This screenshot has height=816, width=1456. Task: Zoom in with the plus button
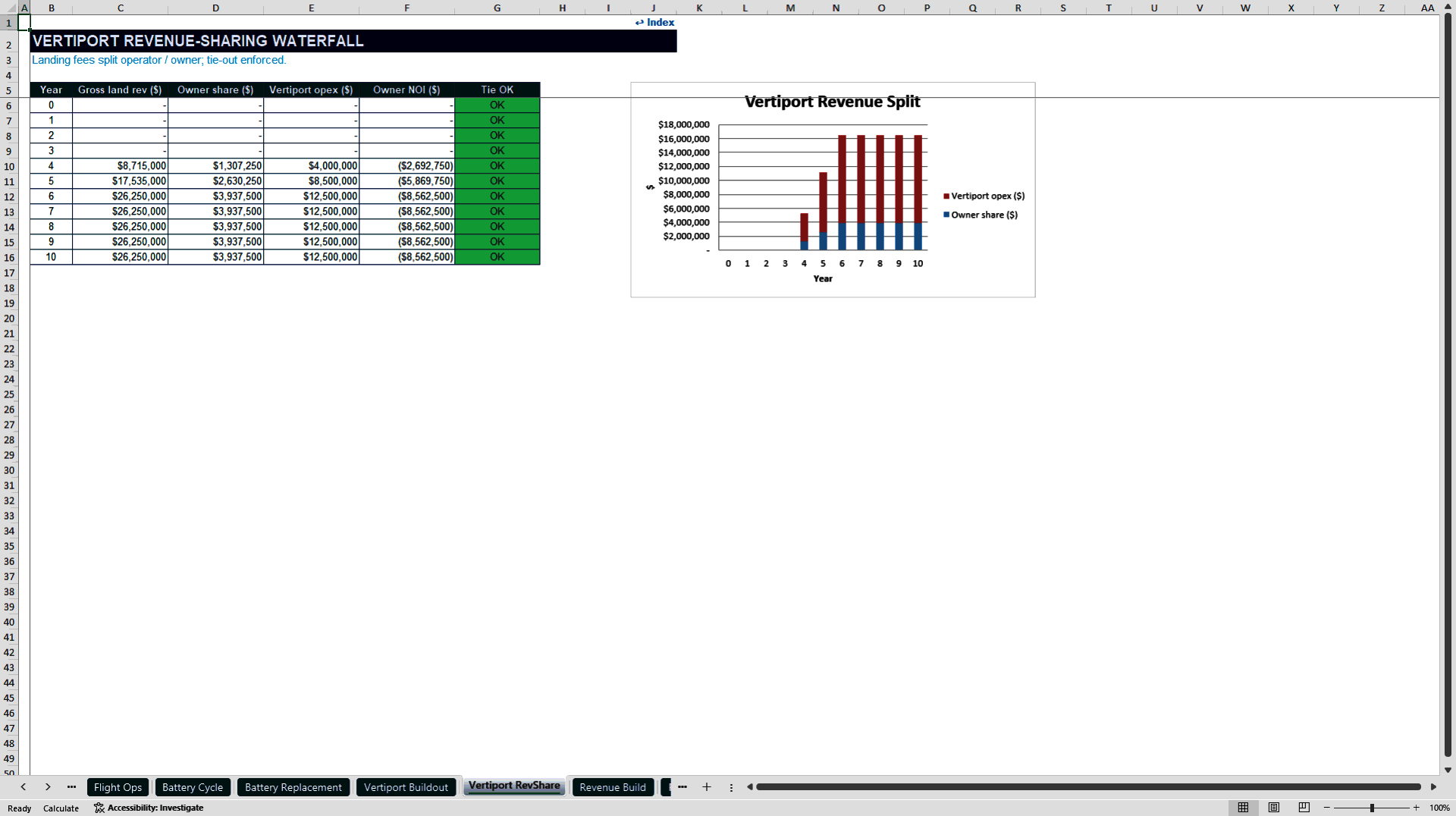click(1416, 808)
